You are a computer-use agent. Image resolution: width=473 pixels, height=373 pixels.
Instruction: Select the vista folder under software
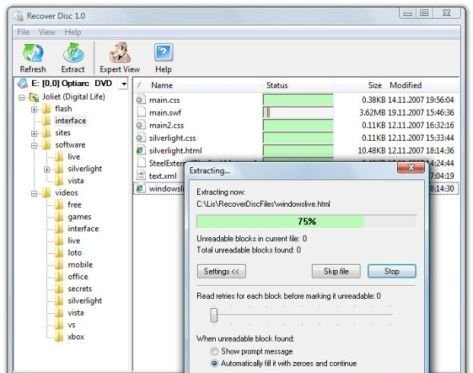76,181
